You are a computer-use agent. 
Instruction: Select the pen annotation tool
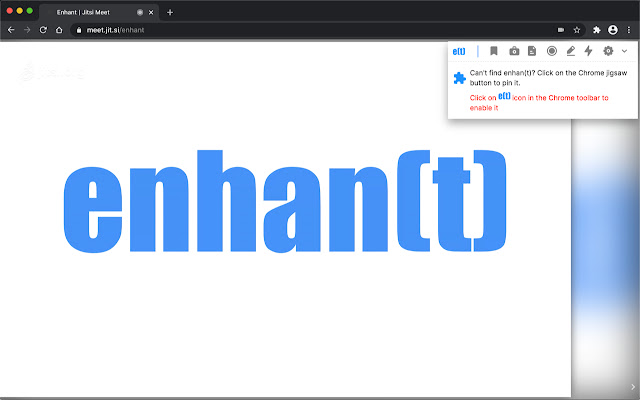[x=570, y=51]
